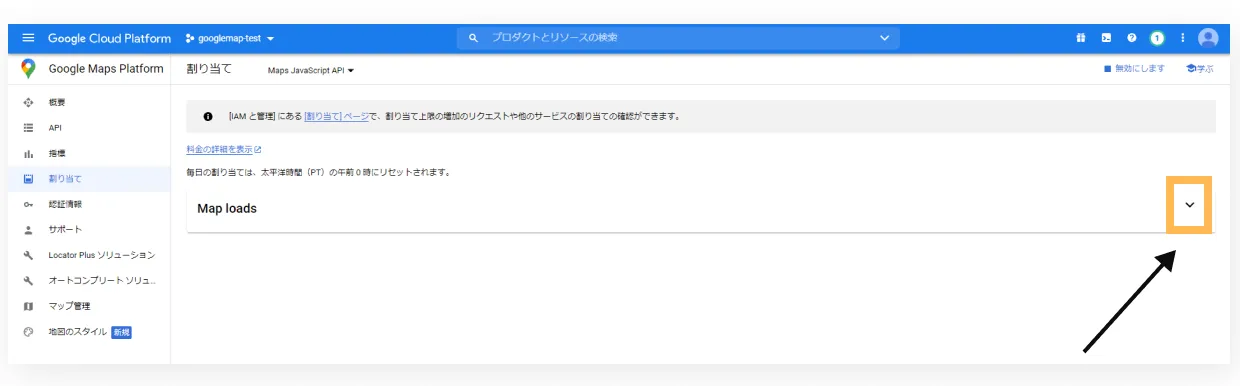
Task: Open the 指標 metrics sidebar item
Action: click(x=89, y=154)
